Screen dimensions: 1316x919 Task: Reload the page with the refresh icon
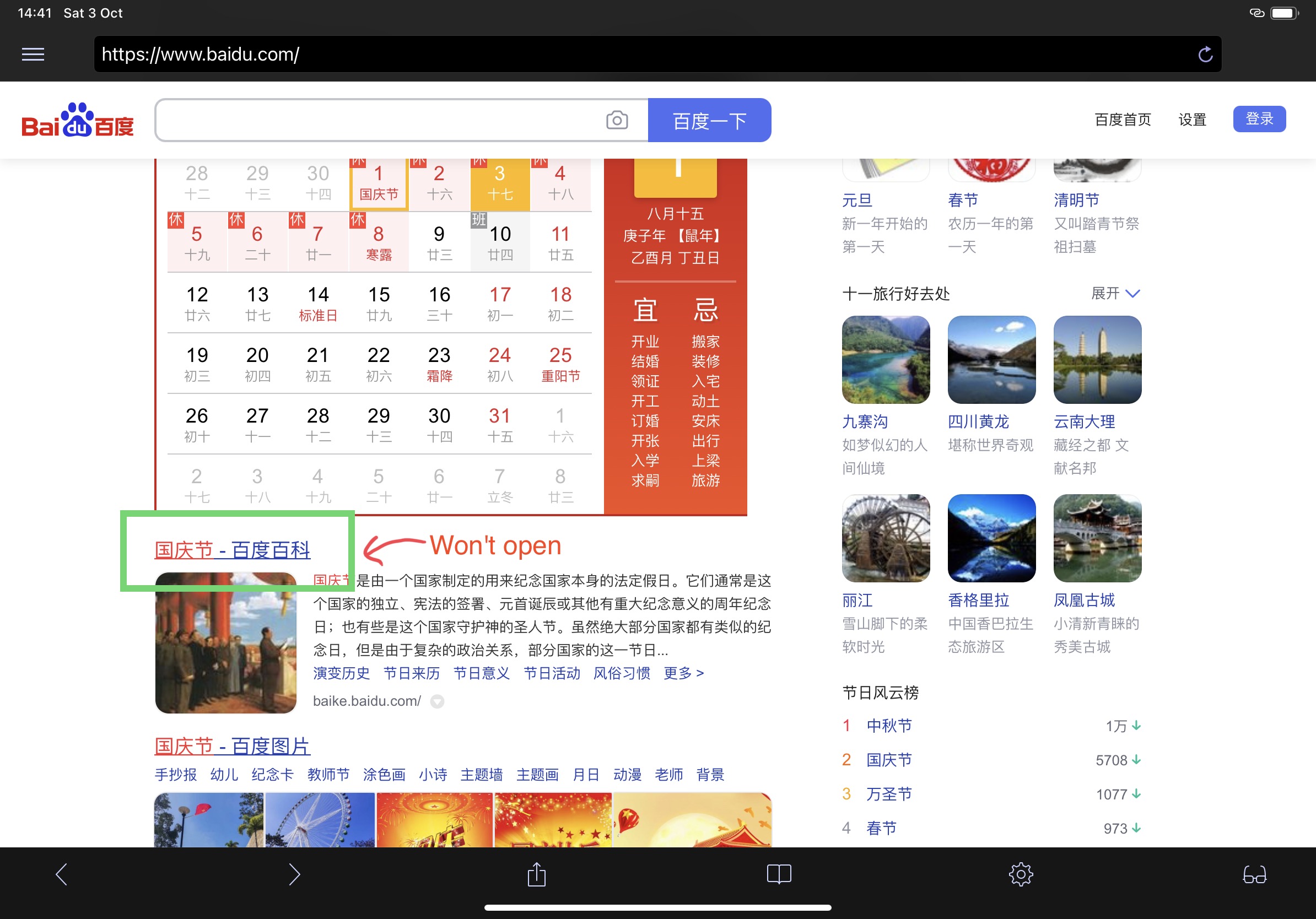(x=1205, y=55)
